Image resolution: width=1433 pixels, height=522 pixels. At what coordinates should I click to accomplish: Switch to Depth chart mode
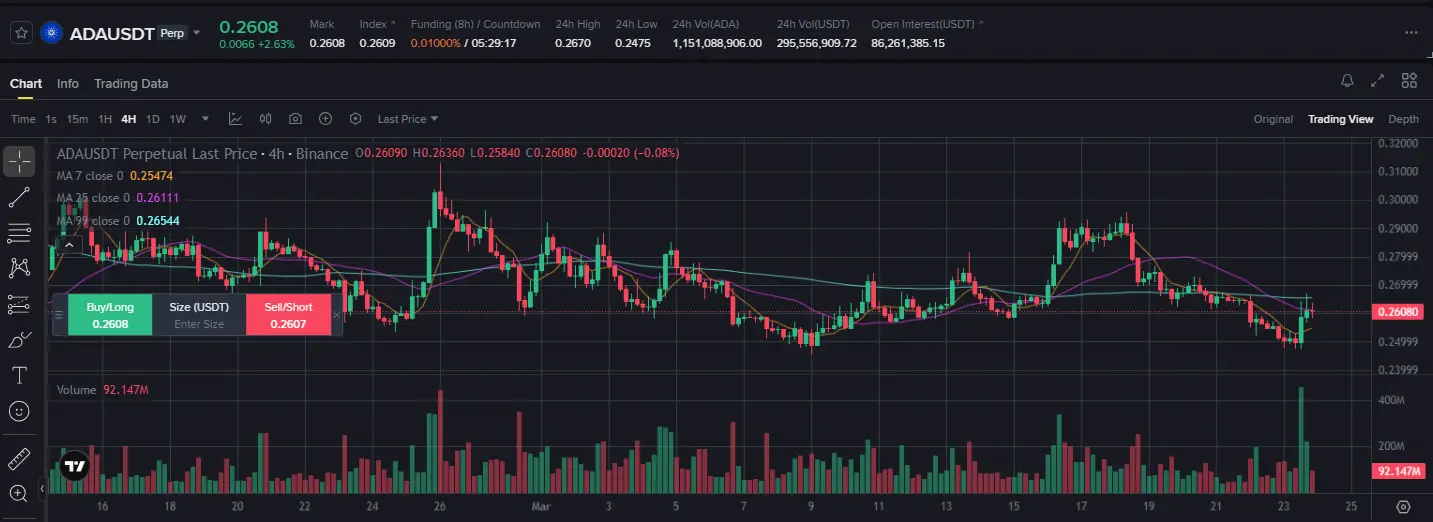pyautogui.click(x=1403, y=119)
